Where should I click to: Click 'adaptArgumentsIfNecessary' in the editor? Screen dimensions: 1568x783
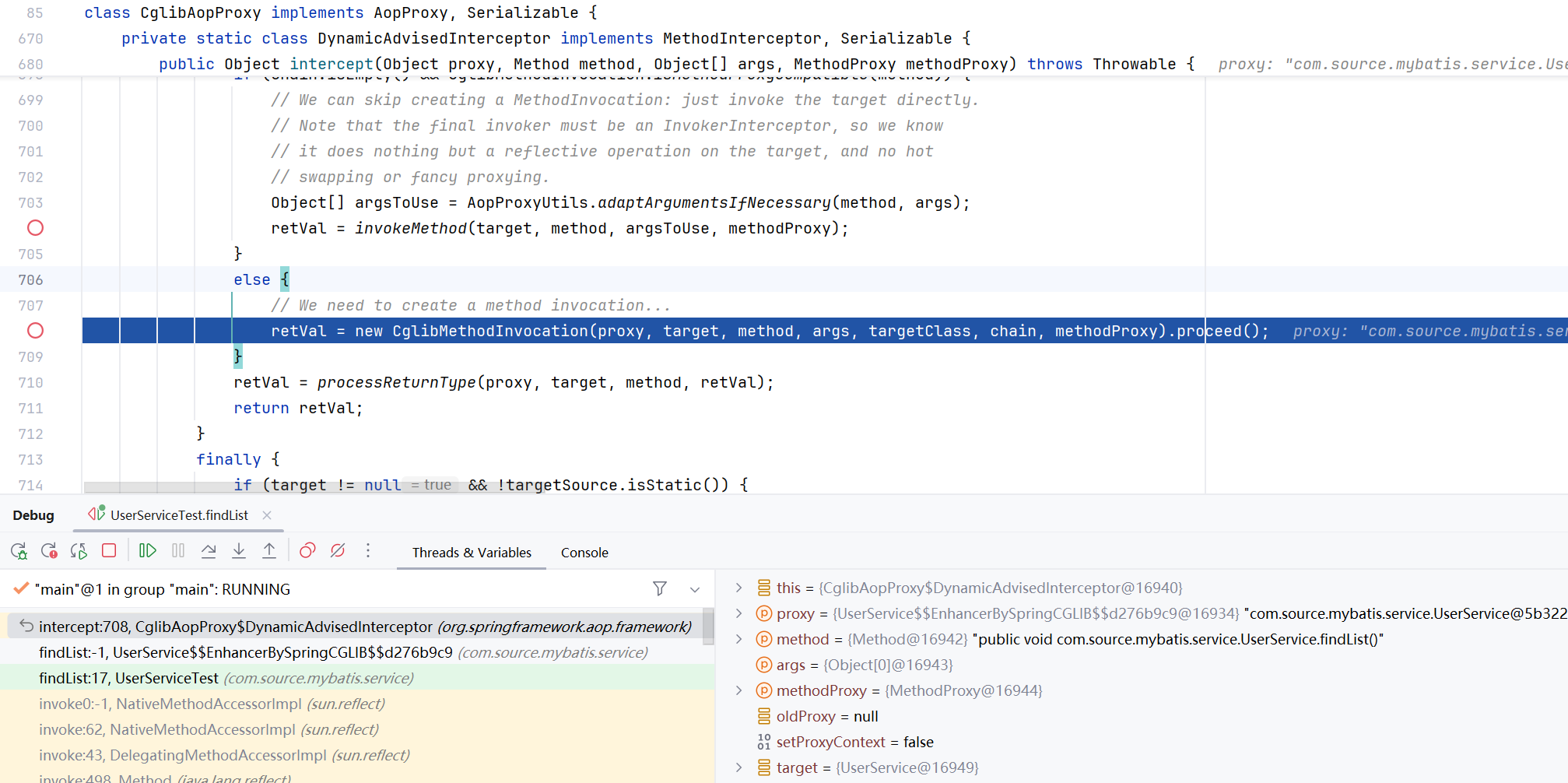714,202
